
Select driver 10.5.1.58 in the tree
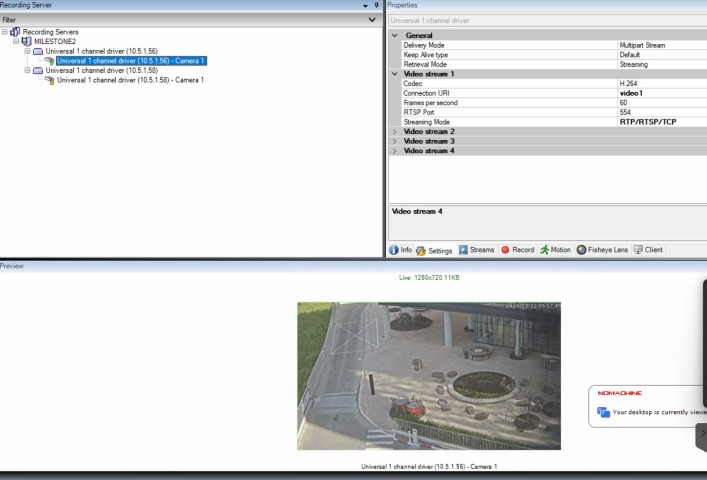[101, 71]
